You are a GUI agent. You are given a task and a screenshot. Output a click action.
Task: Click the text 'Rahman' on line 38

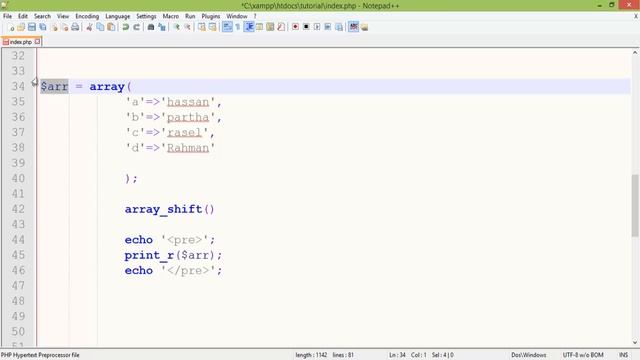188,148
